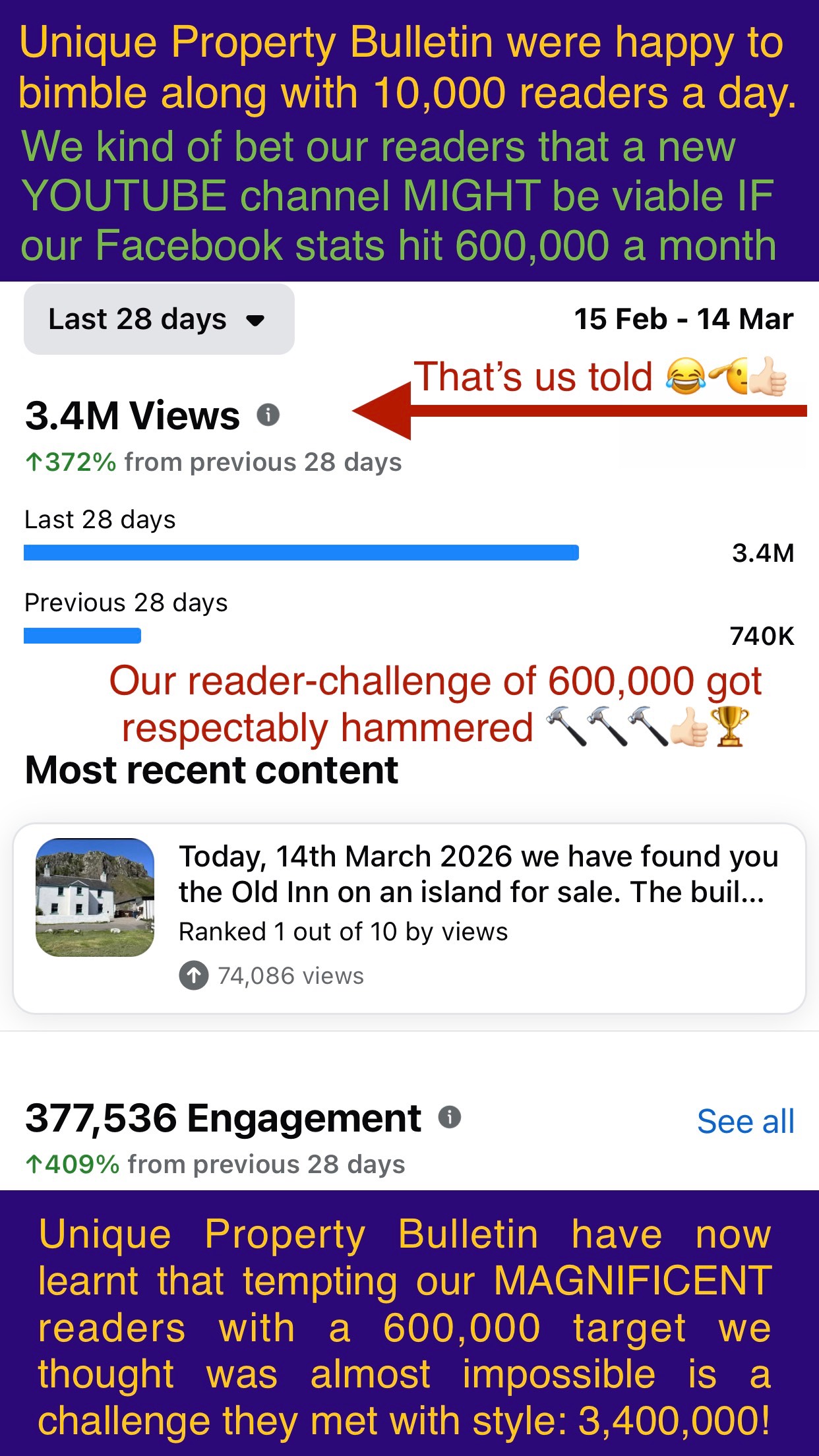This screenshot has width=819, height=1456.
Task: Tap the info icon beside 377,536 Engagement
Action: pyautogui.click(x=450, y=1117)
